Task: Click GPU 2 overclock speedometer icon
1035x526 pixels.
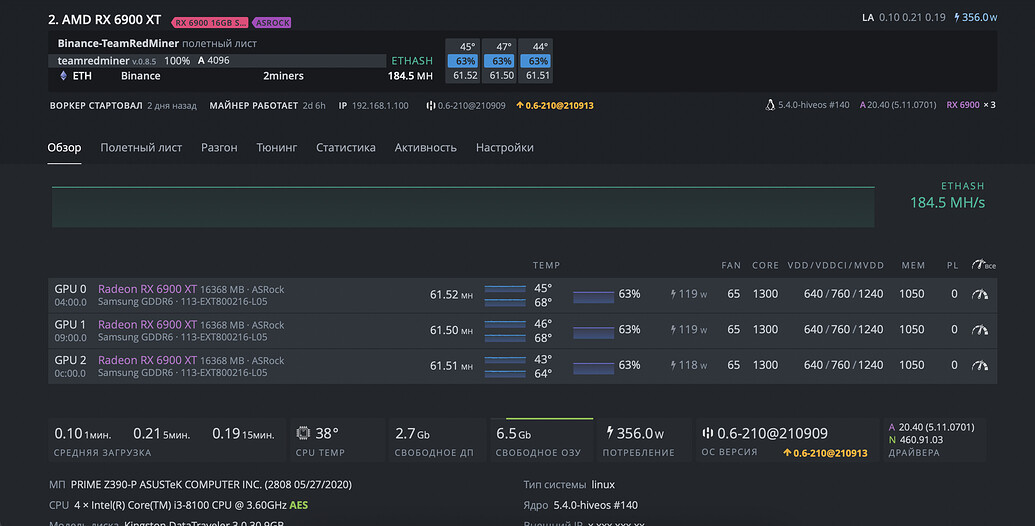Action: pyautogui.click(x=980, y=365)
